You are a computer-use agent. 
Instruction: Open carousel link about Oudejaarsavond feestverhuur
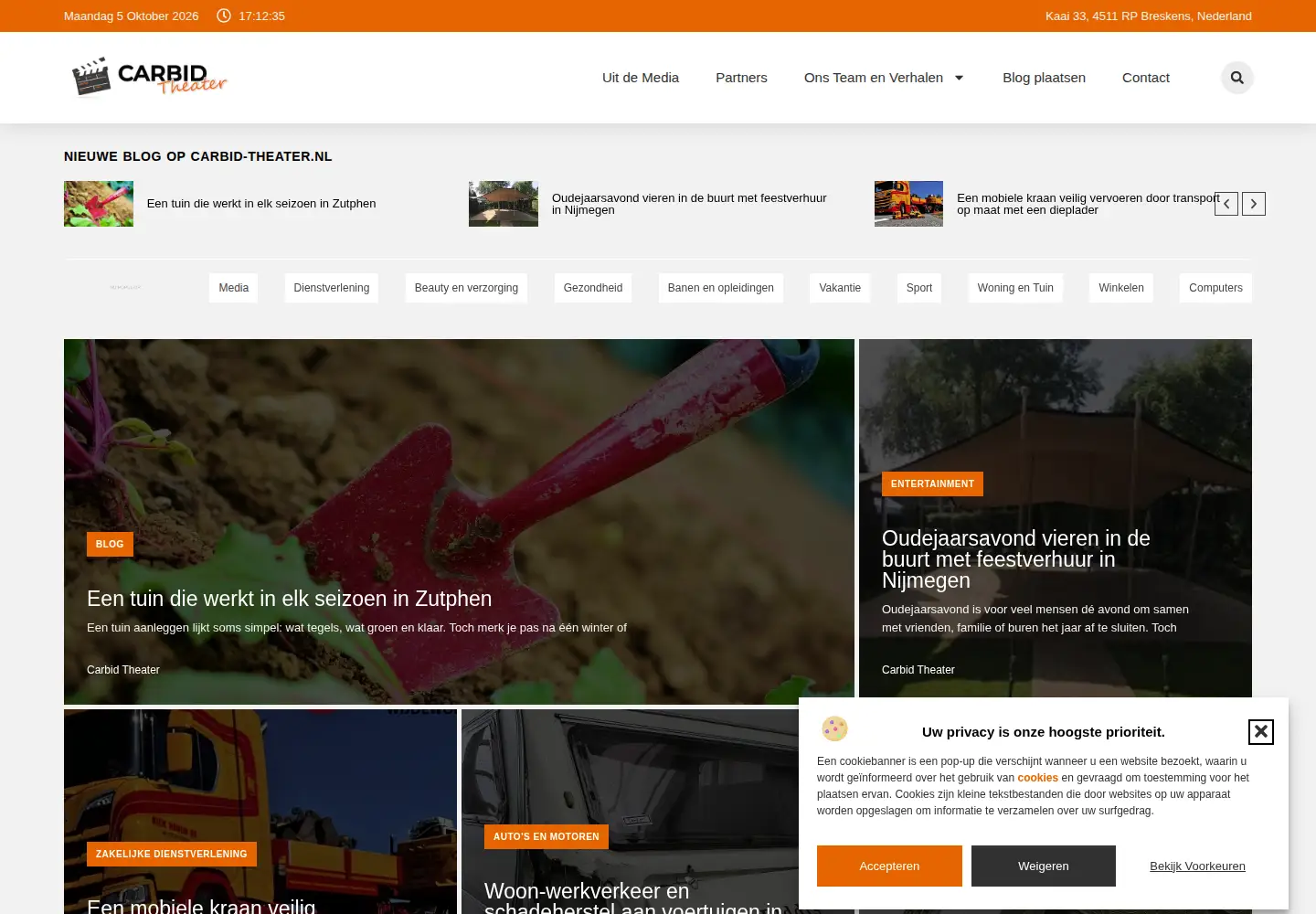689,204
